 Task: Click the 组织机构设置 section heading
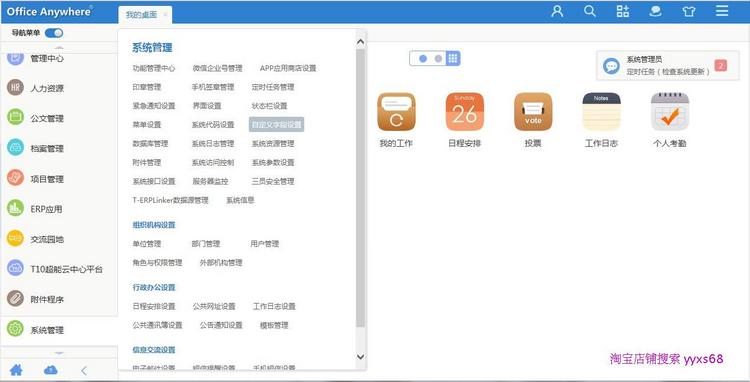[154, 225]
